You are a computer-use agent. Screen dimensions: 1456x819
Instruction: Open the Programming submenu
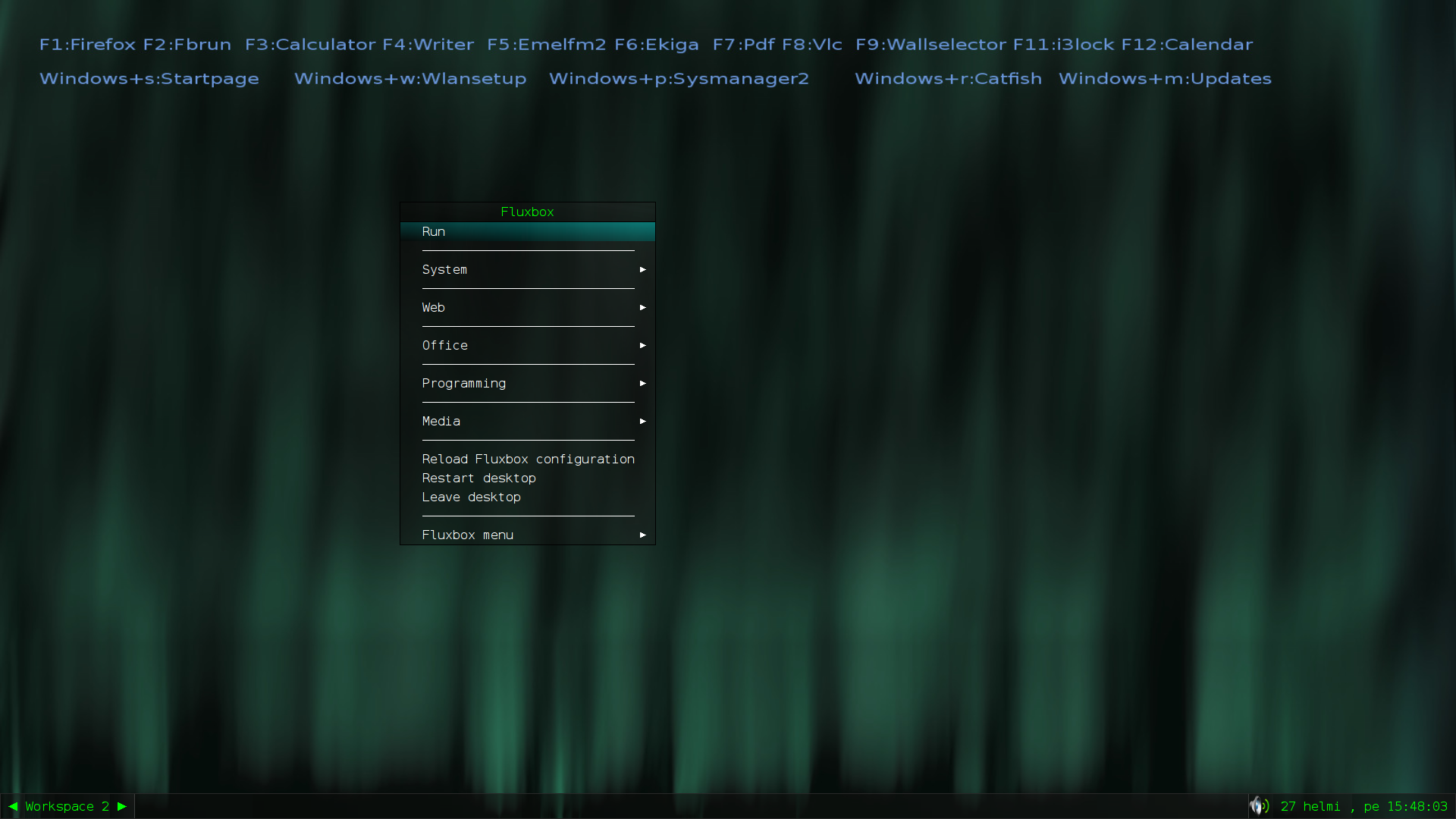[x=527, y=383]
